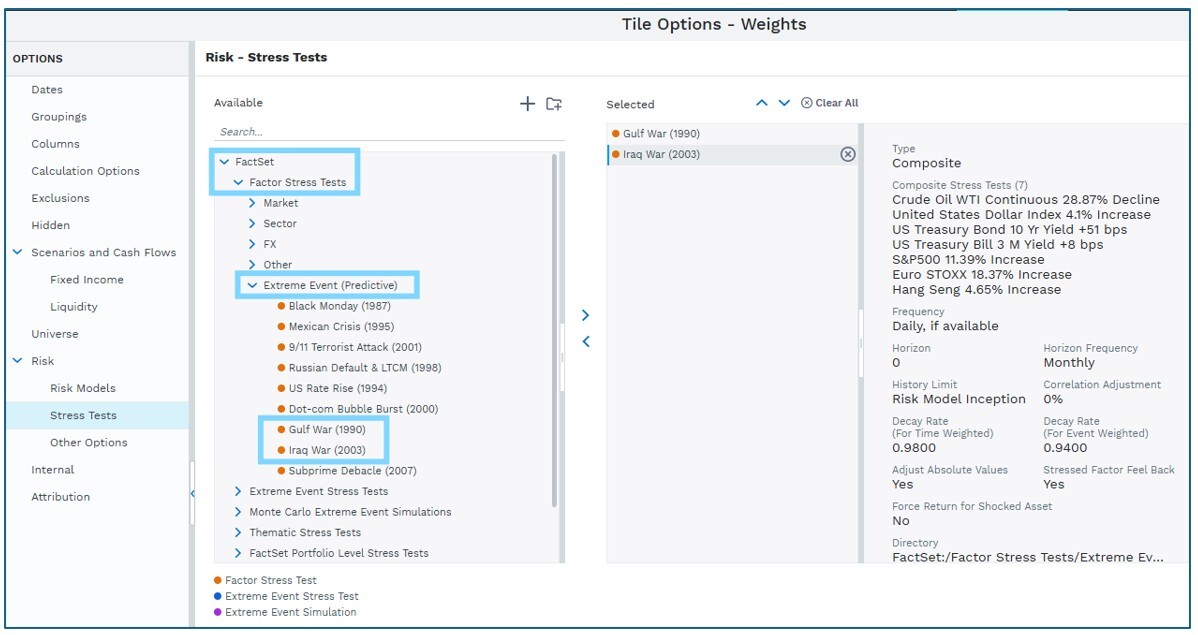This screenshot has height=635, width=1198.
Task: Click the Available list vertical scrollbar
Action: click(555, 330)
